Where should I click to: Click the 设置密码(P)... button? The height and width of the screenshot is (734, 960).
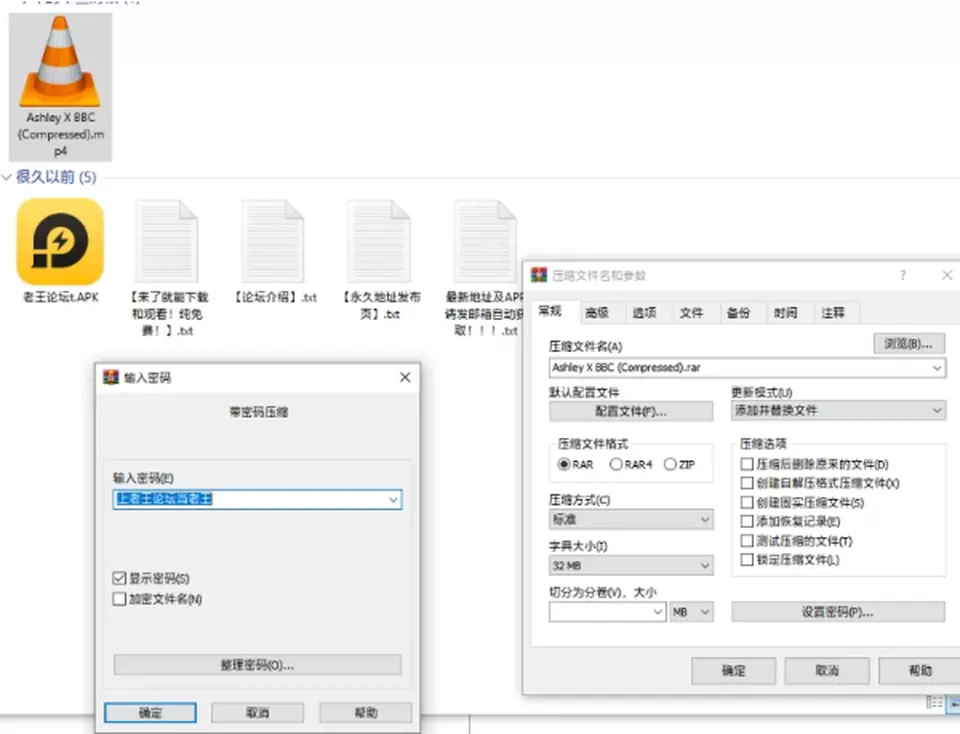(838, 612)
